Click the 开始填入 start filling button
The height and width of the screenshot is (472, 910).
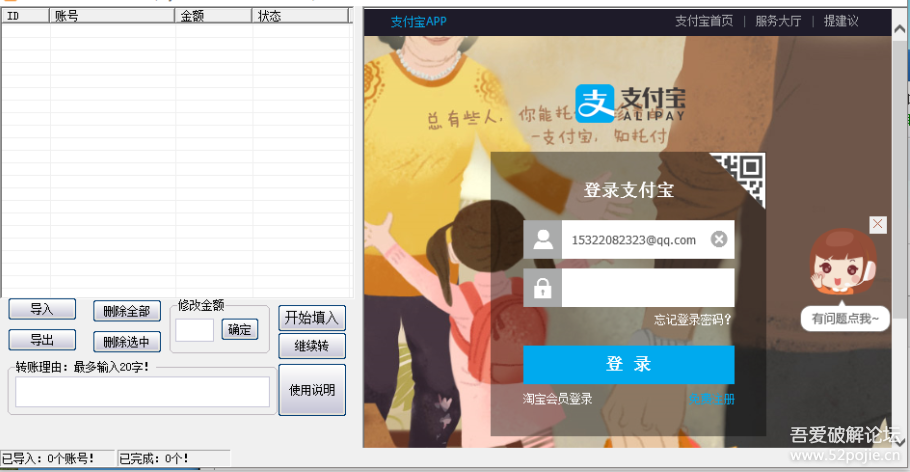point(312,318)
